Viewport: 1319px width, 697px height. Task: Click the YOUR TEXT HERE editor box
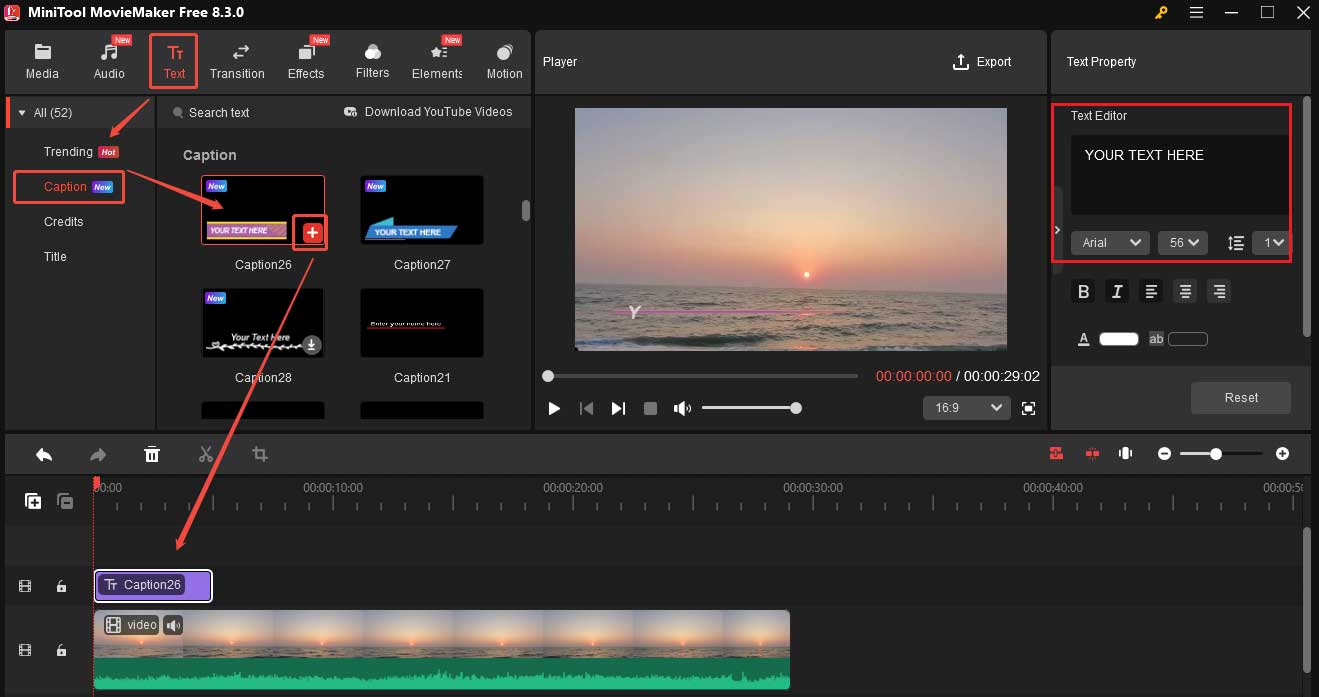[x=1180, y=174]
